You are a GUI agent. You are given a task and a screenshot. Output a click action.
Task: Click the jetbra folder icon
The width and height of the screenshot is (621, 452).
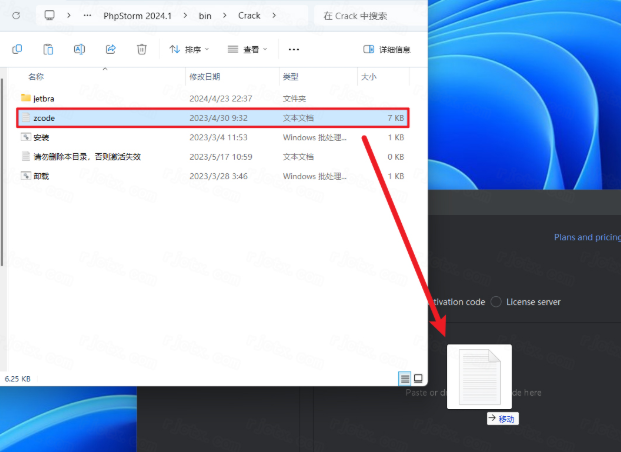(x=26, y=98)
